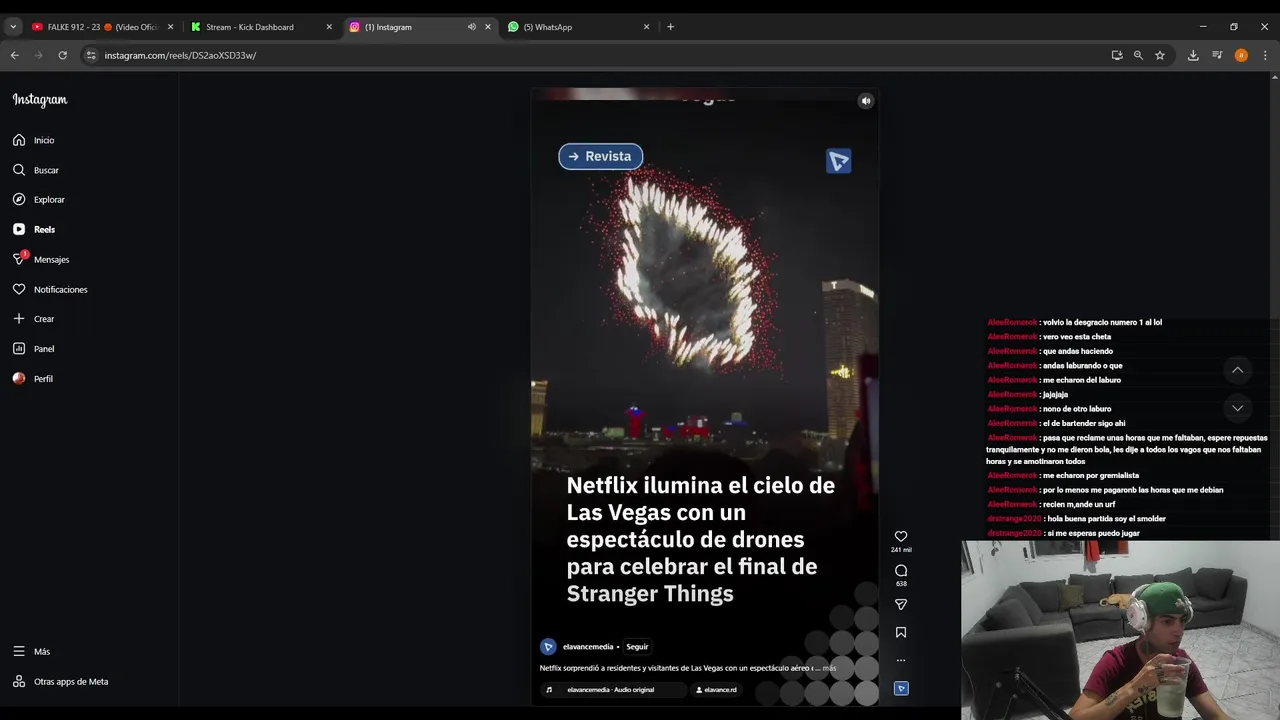Image resolution: width=1280 pixels, height=720 pixels.
Task: Click the reel watermark logo overlay
Action: (838, 161)
